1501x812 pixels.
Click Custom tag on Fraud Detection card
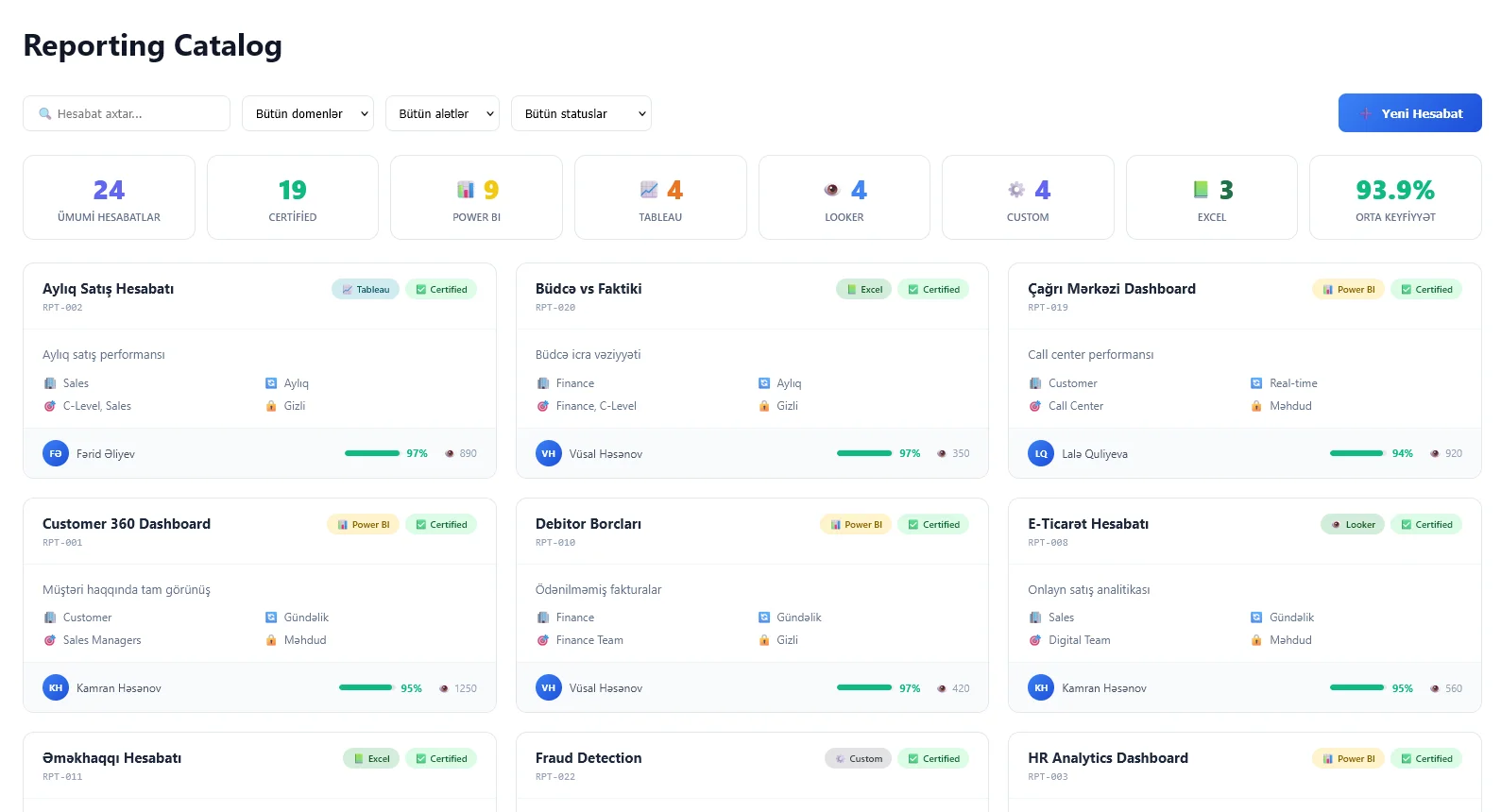click(x=858, y=759)
